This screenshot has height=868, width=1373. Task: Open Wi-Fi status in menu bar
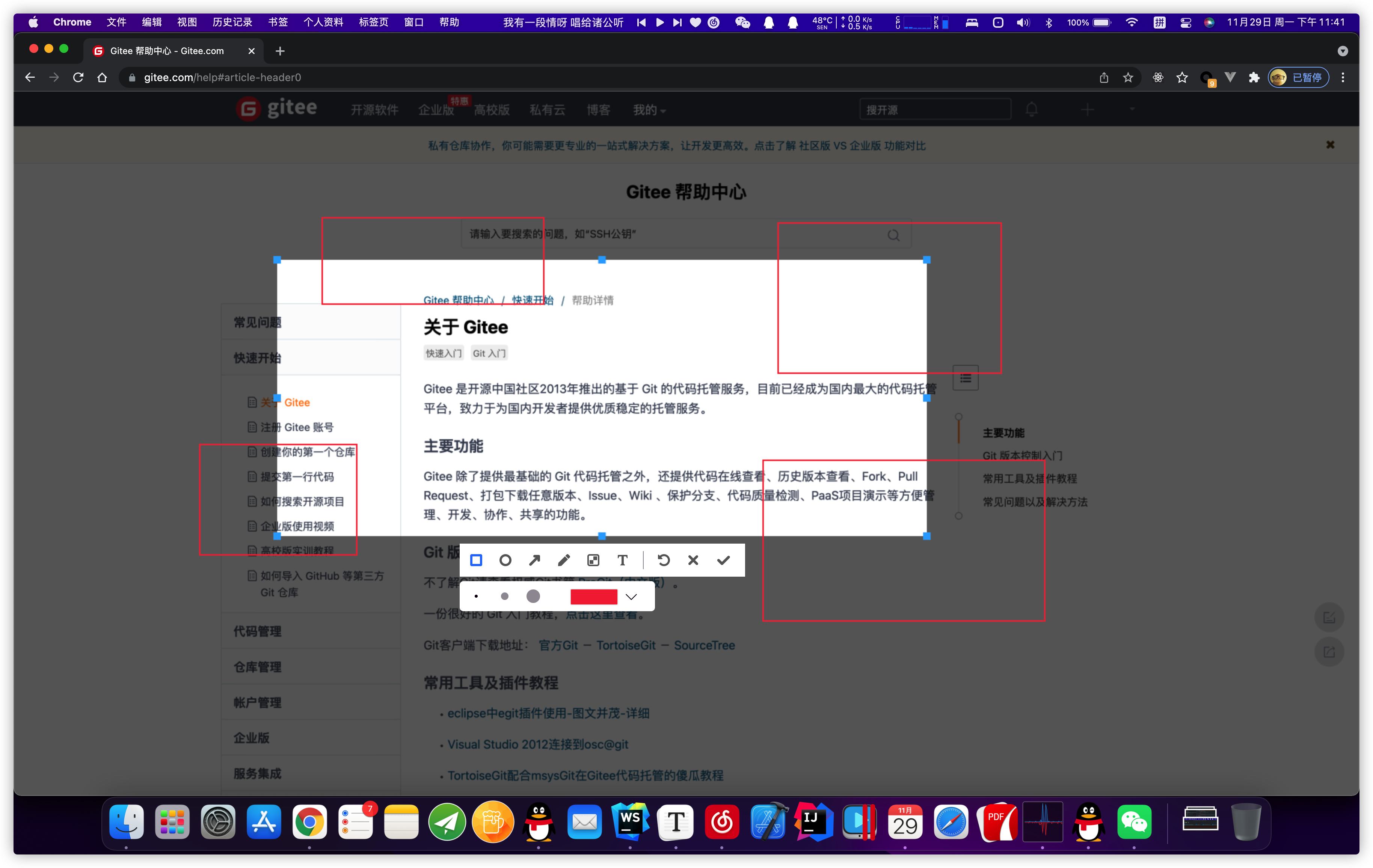1132,22
